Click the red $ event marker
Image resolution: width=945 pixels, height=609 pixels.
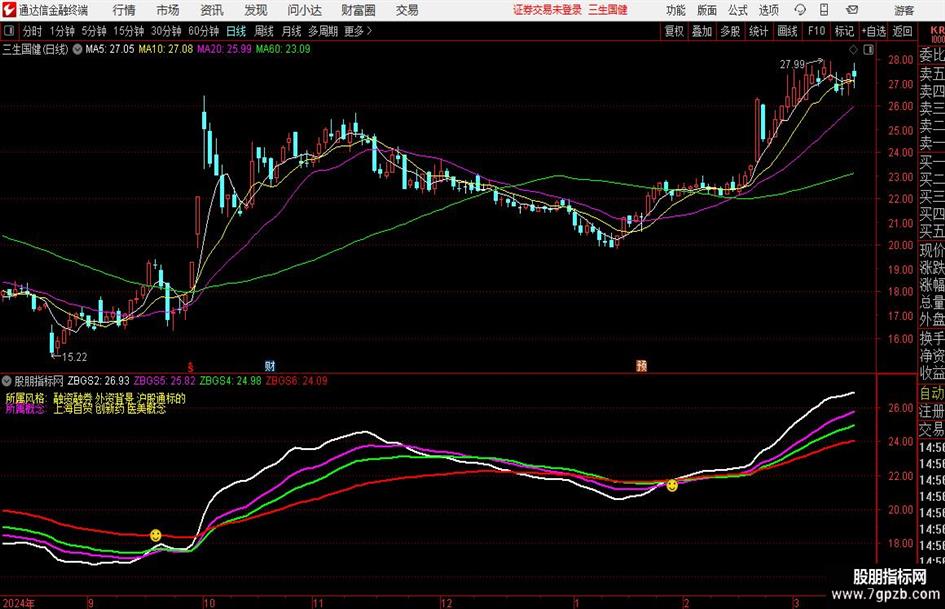click(x=190, y=366)
